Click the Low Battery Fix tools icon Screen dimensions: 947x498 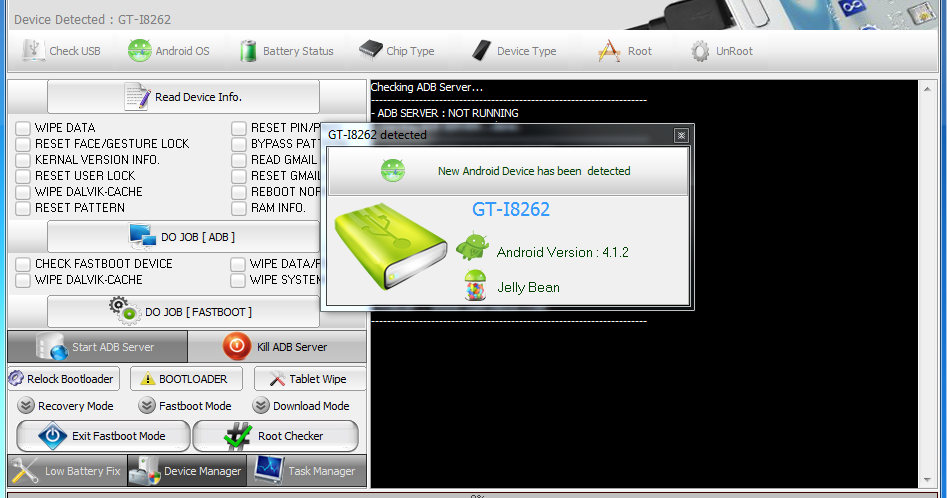pyautogui.click(x=25, y=471)
